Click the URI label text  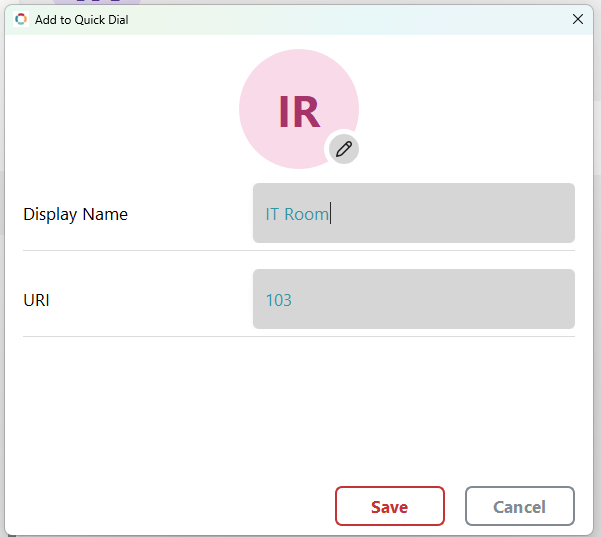(x=36, y=300)
